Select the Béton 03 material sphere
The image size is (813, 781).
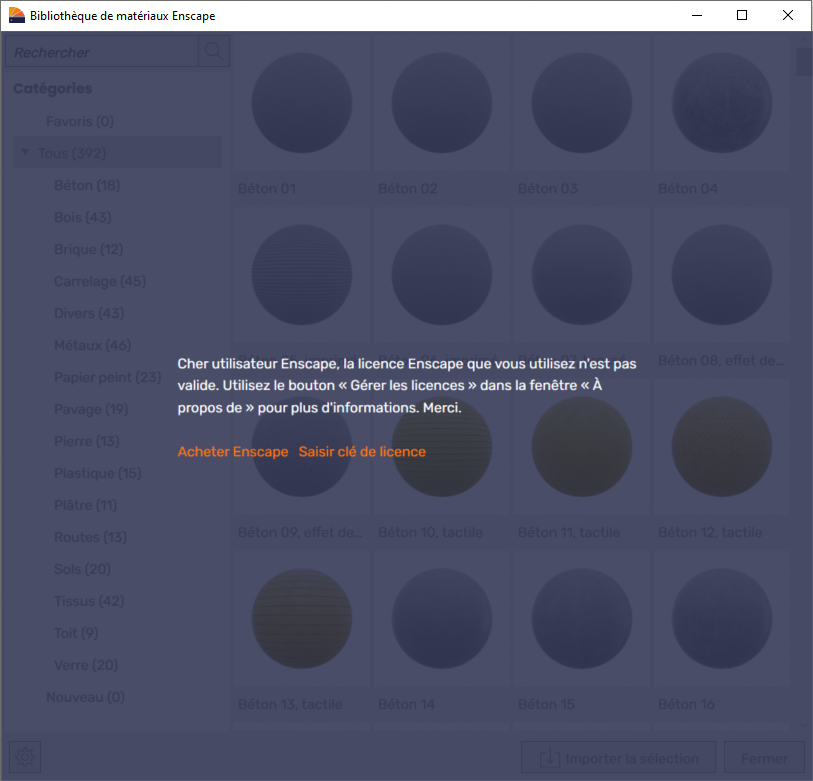[582, 103]
